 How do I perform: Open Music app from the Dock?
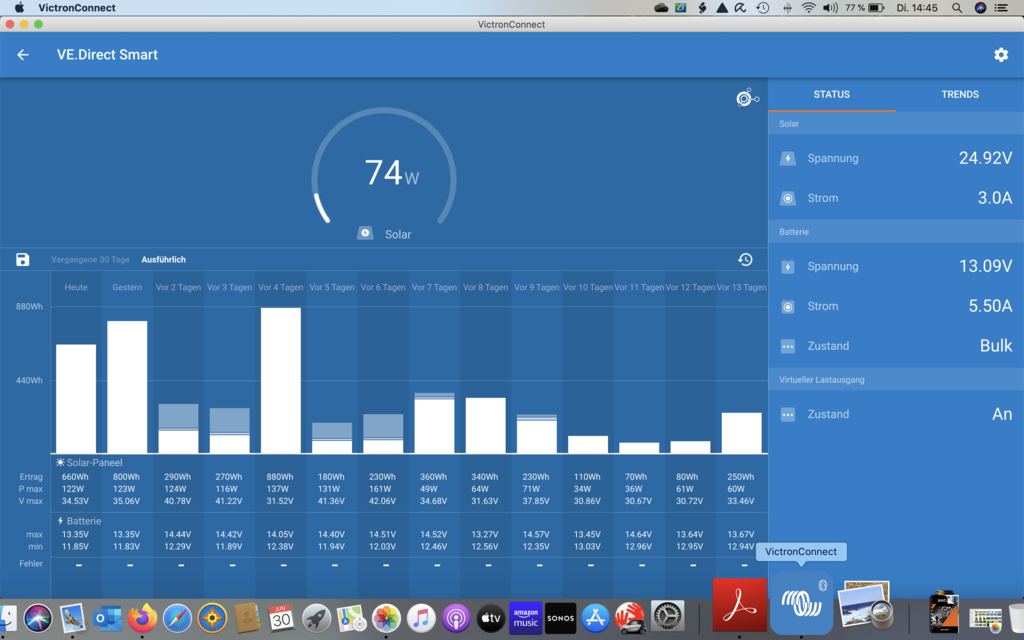(421, 618)
